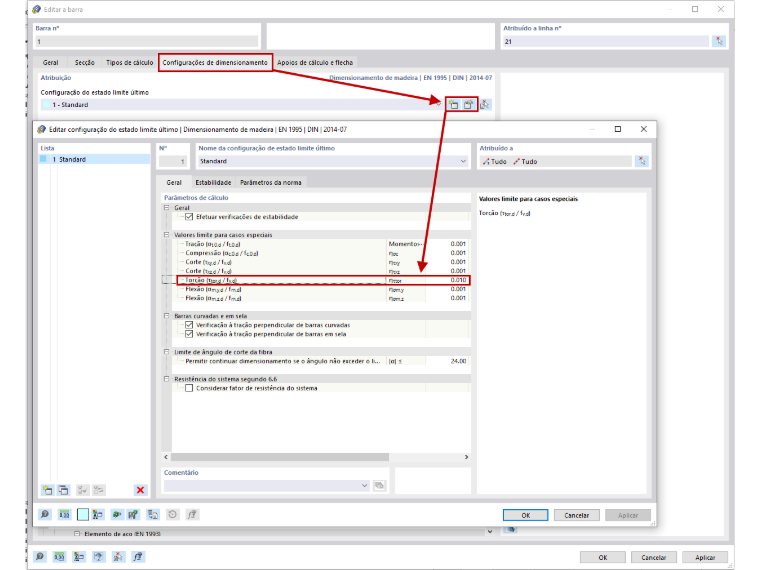
Task: Click angle limit value 24.00 cell
Action: (x=447, y=361)
